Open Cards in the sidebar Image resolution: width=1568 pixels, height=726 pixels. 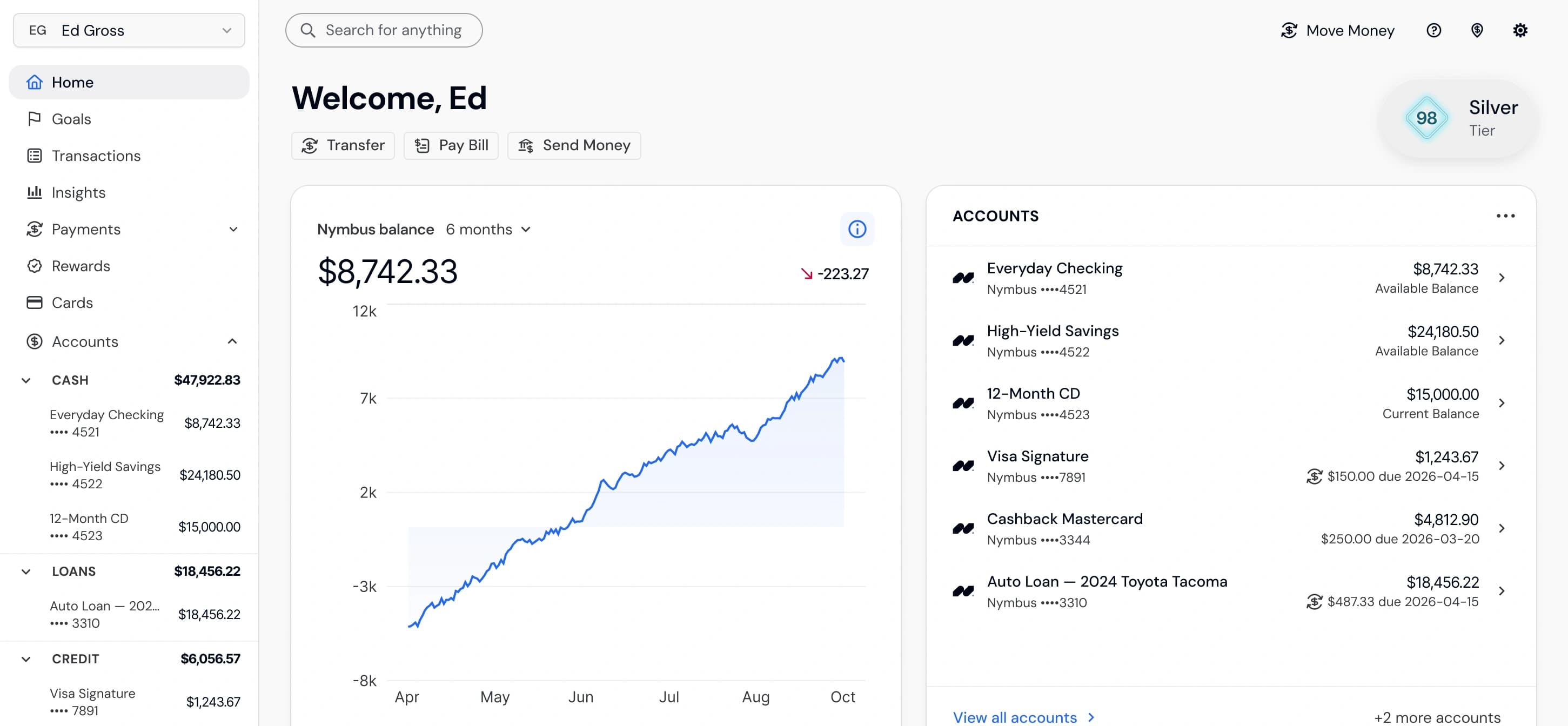tap(129, 302)
